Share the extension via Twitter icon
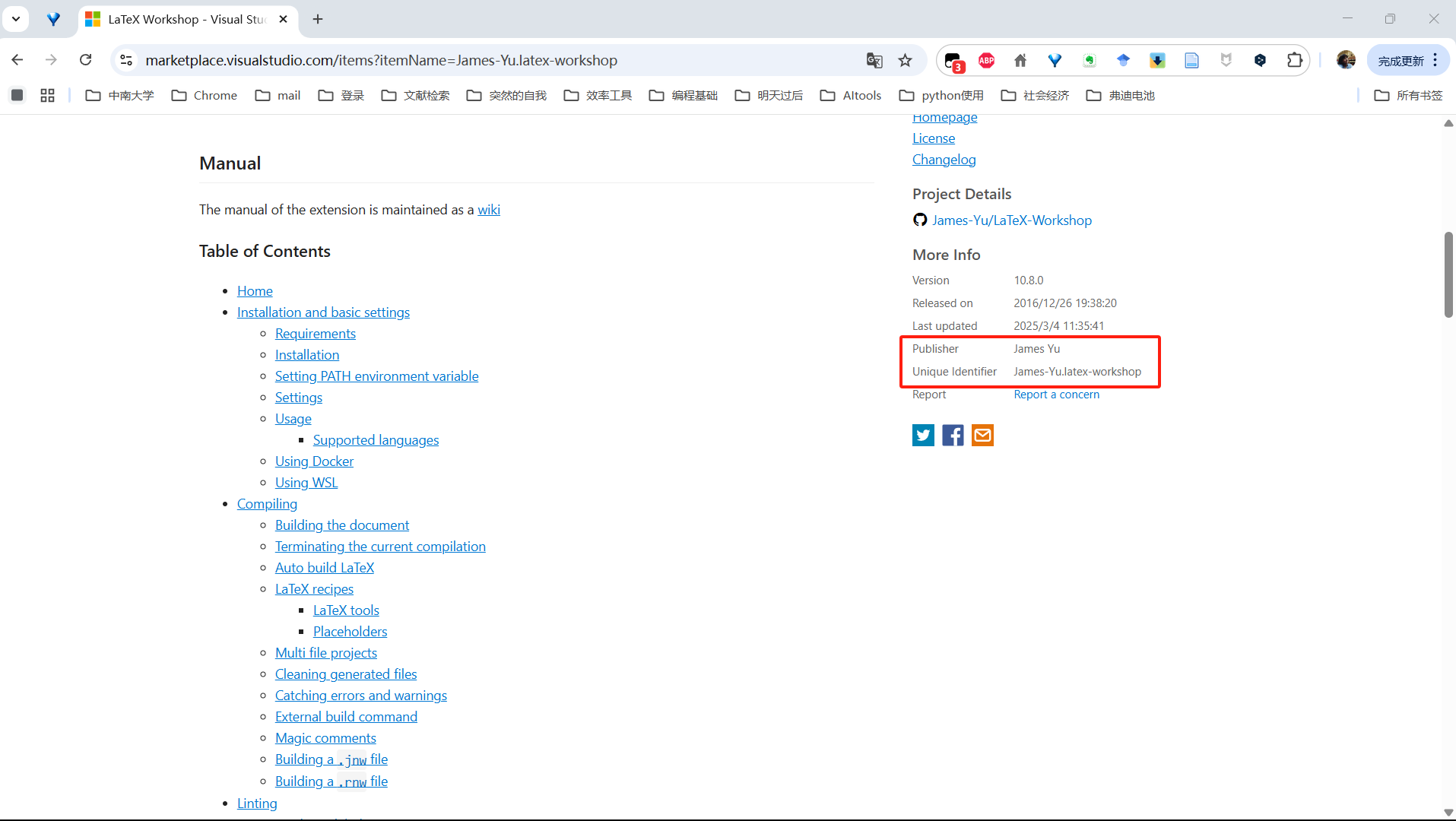 click(x=923, y=435)
